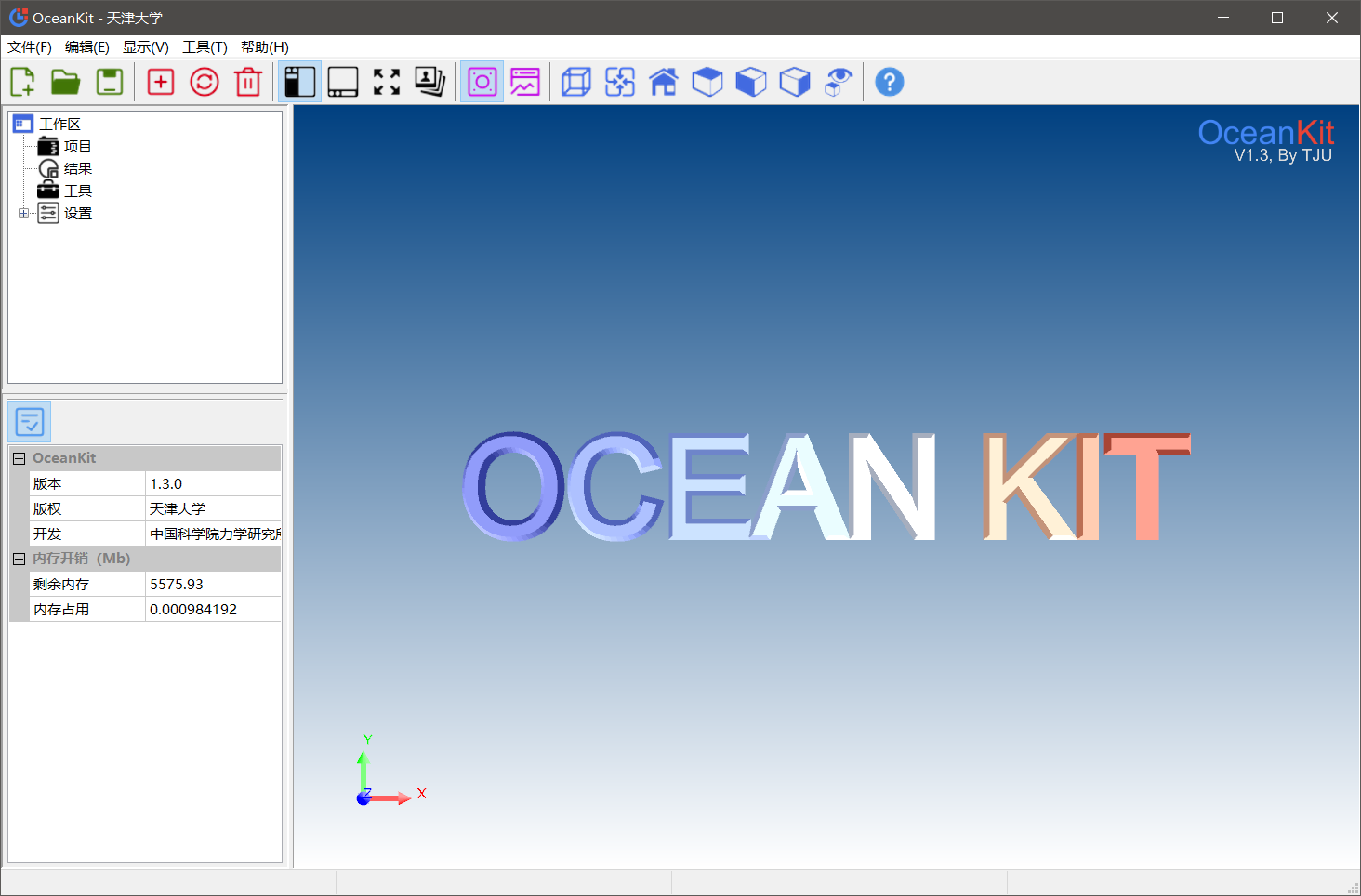Image resolution: width=1361 pixels, height=896 pixels.
Task: Open the 工具(T) menu
Action: 205,47
